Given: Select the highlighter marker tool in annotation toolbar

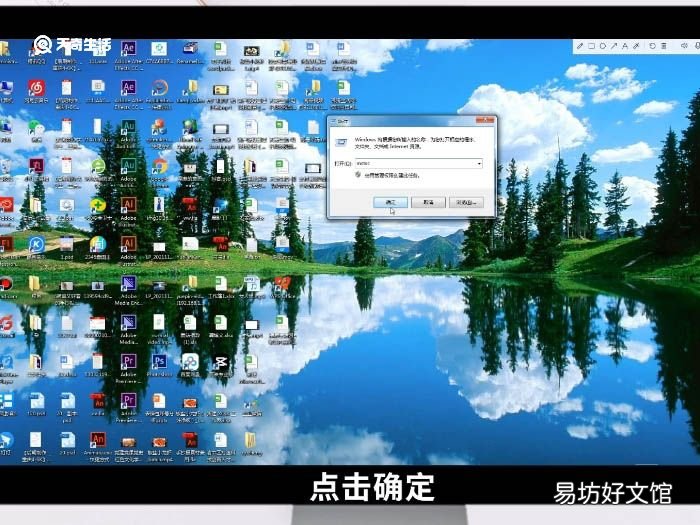Looking at the screenshot, I should point(636,46).
